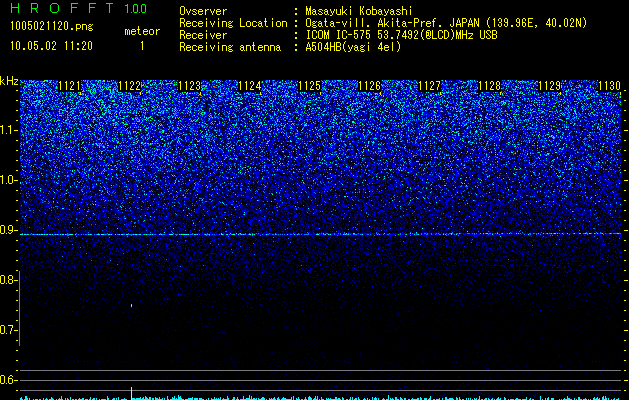Click the 1125 time marker
Viewport: 629px width, 400px height.
click(310, 86)
